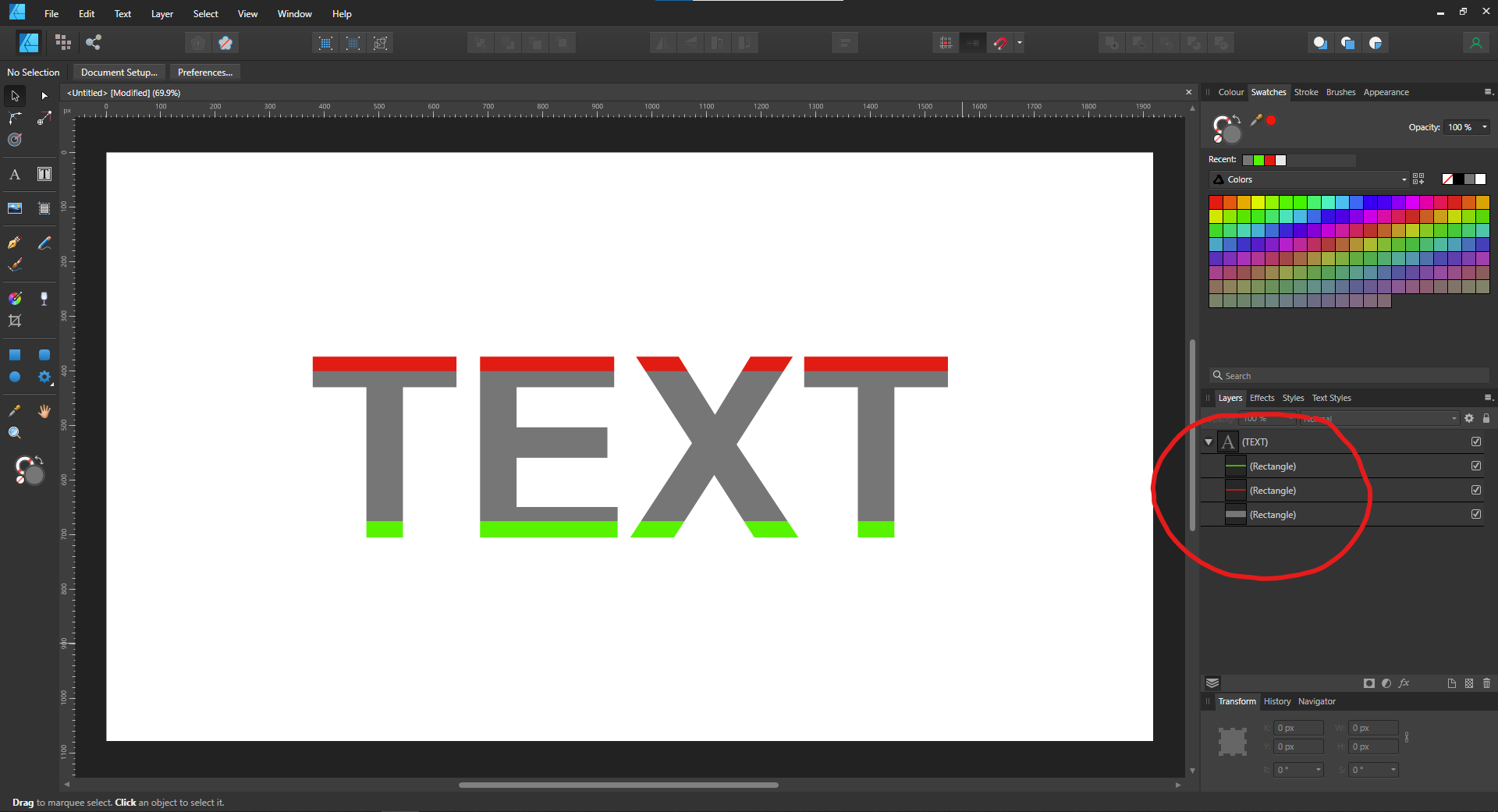Viewport: 1498px width, 812px height.
Task: Toggle visibility of the grey Rectangle layer
Action: 1476,514
